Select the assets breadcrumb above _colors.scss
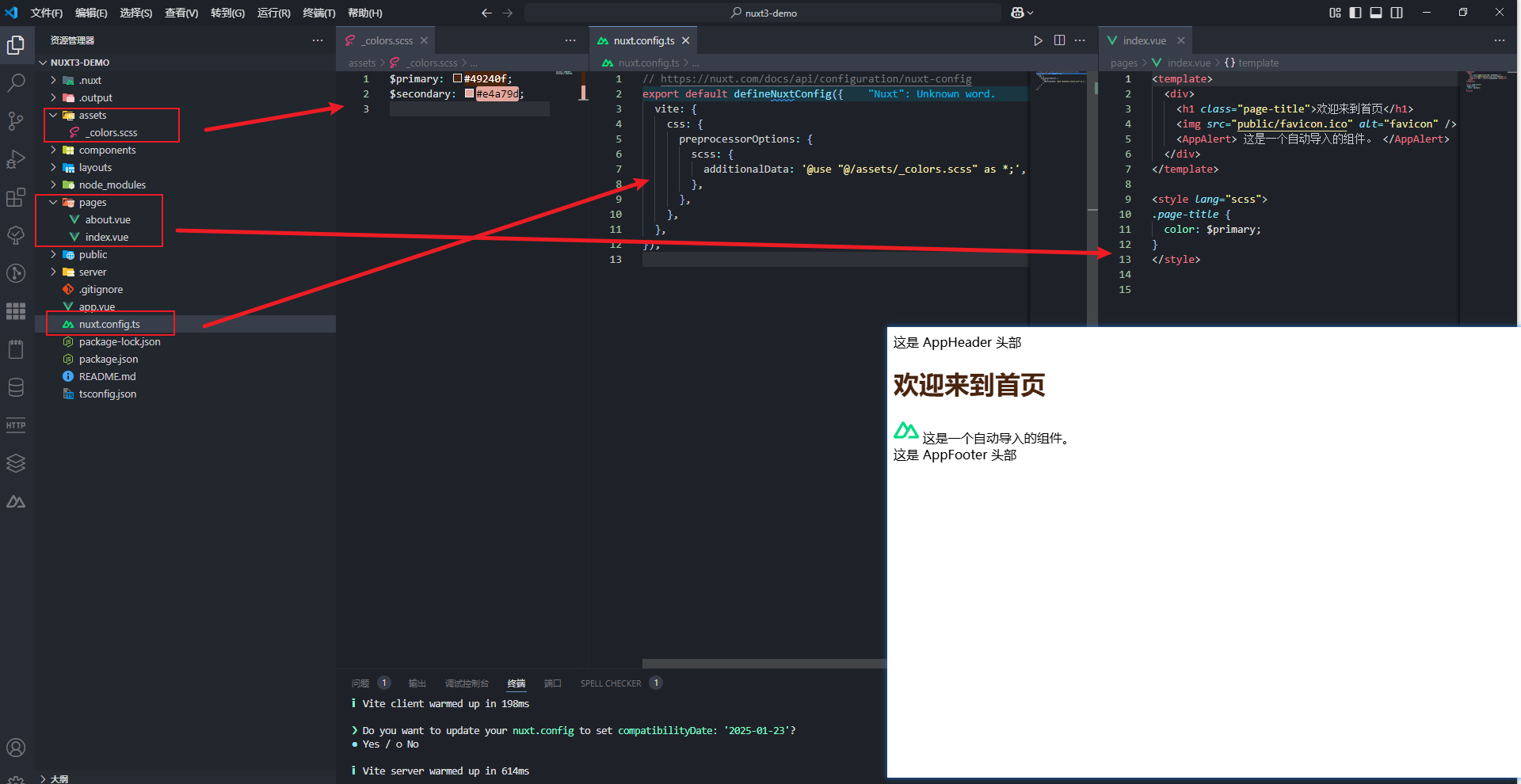Screen dimensions: 1521x784 pyautogui.click(x=362, y=63)
